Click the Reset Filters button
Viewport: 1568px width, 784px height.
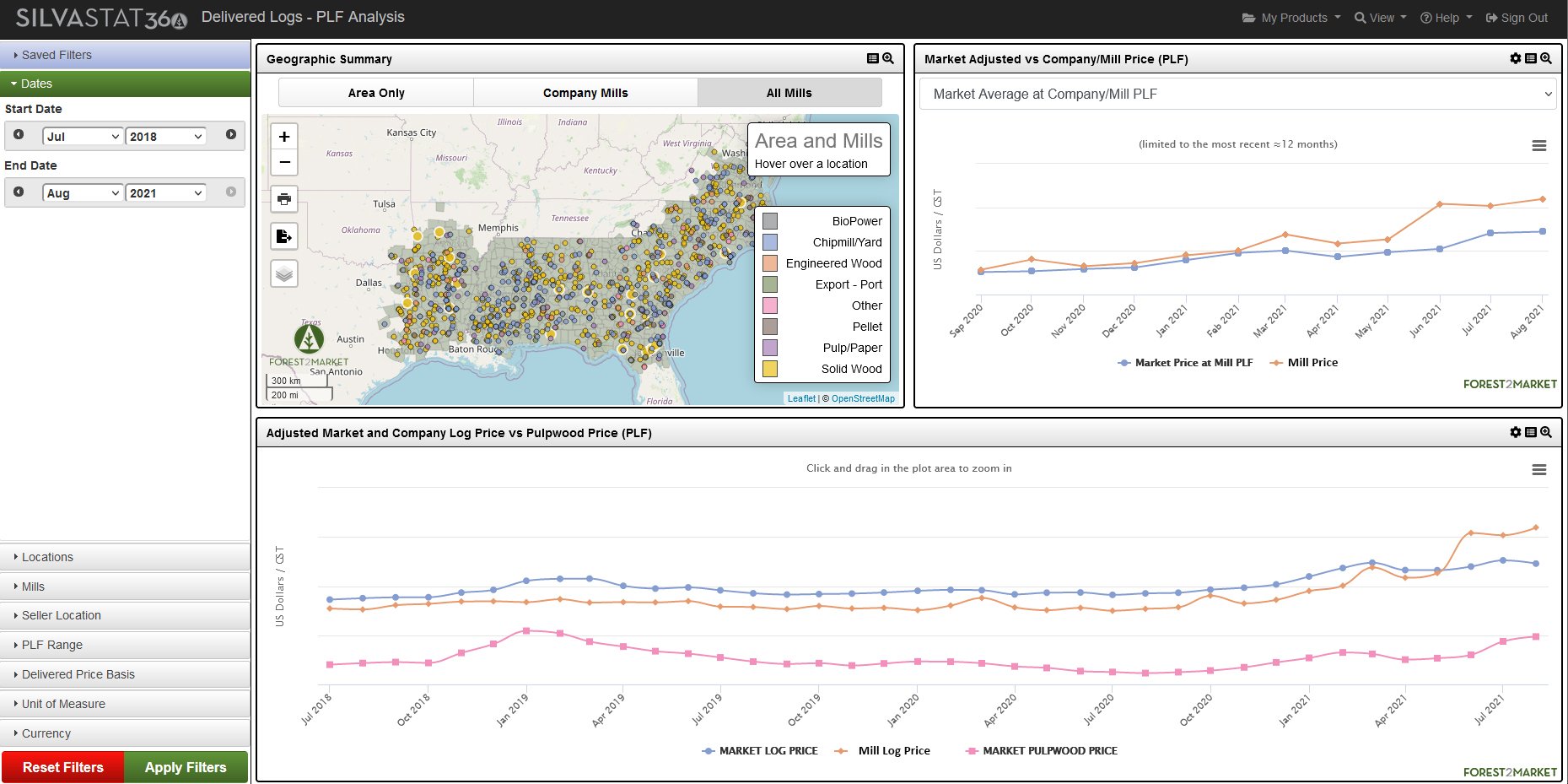click(63, 767)
